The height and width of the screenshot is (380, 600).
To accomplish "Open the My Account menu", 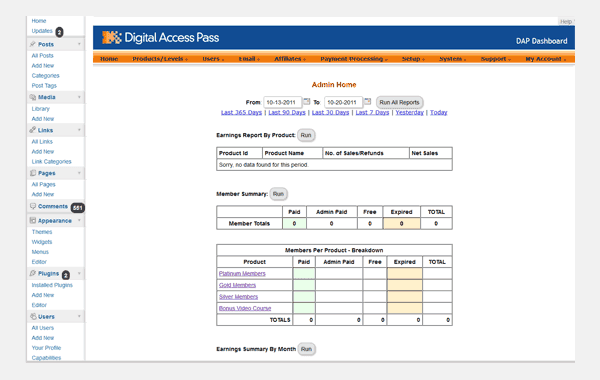I will tap(546, 59).
